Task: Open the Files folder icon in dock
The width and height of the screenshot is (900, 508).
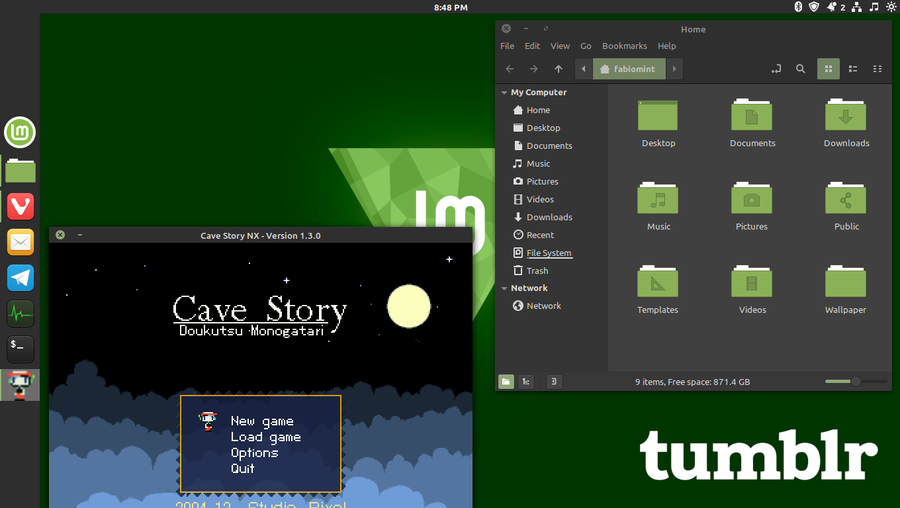Action: (x=20, y=170)
